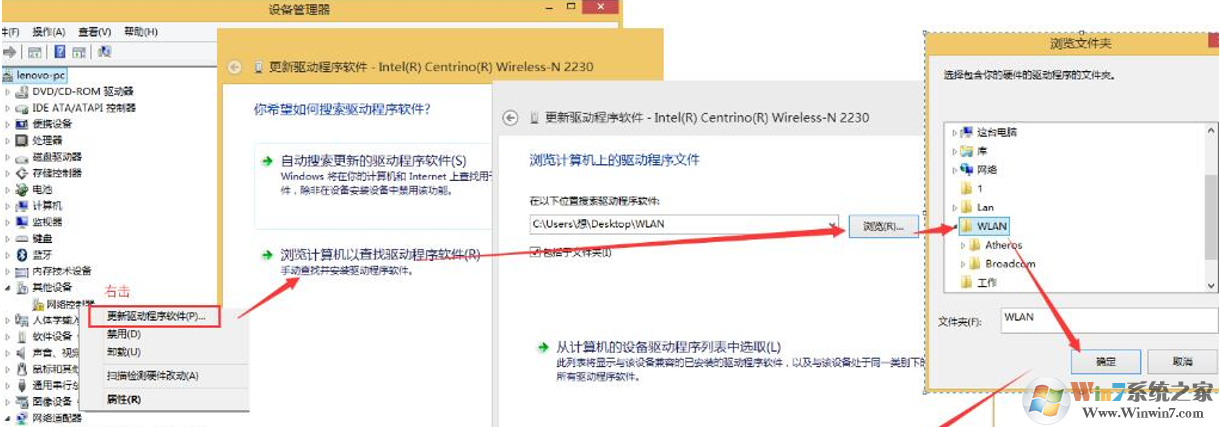Select the 处理器 processor icon
The height and width of the screenshot is (427, 1220).
pos(23,141)
